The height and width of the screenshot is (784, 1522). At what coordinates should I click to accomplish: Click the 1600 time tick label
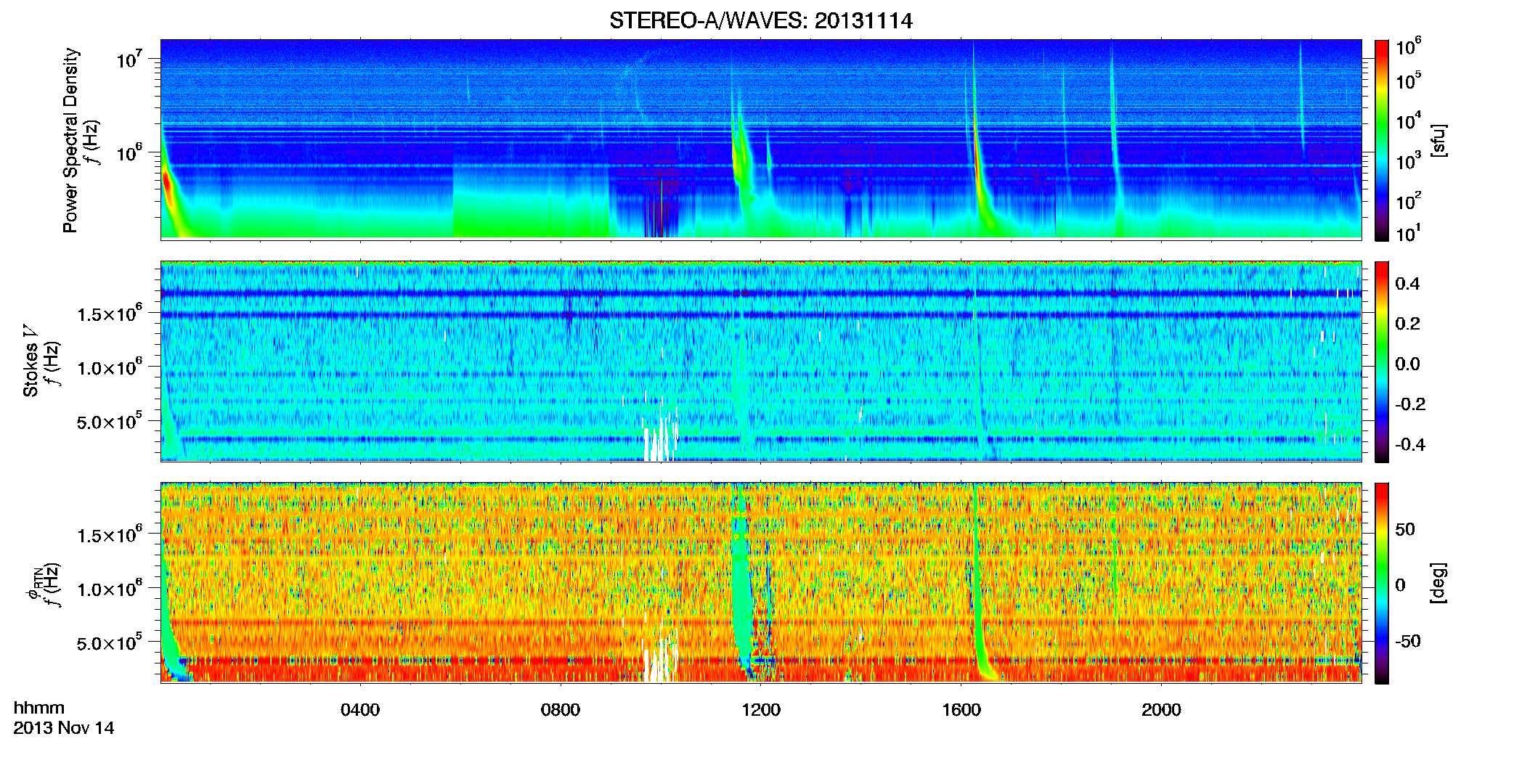tap(961, 710)
